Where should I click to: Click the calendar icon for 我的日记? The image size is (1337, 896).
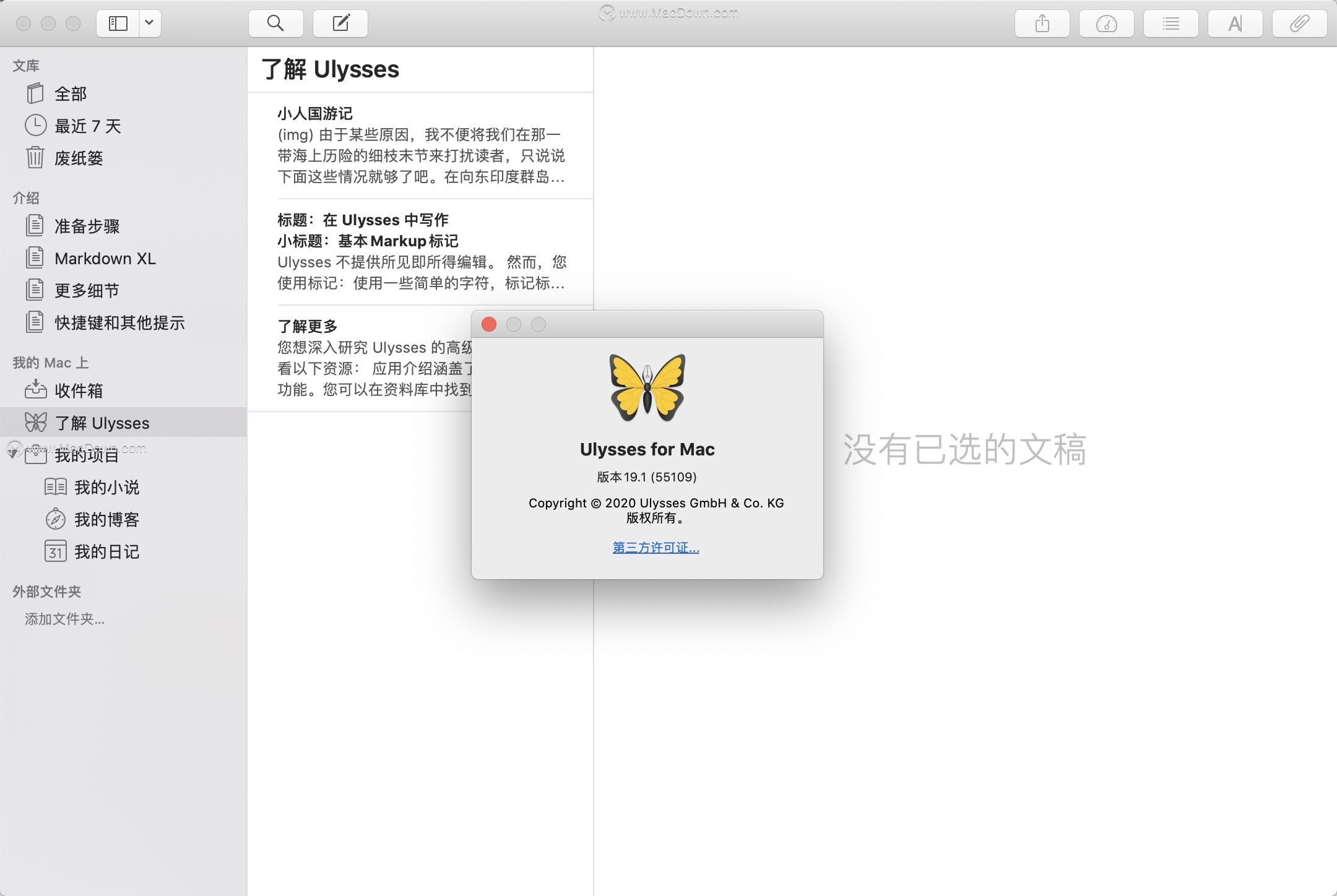point(55,551)
